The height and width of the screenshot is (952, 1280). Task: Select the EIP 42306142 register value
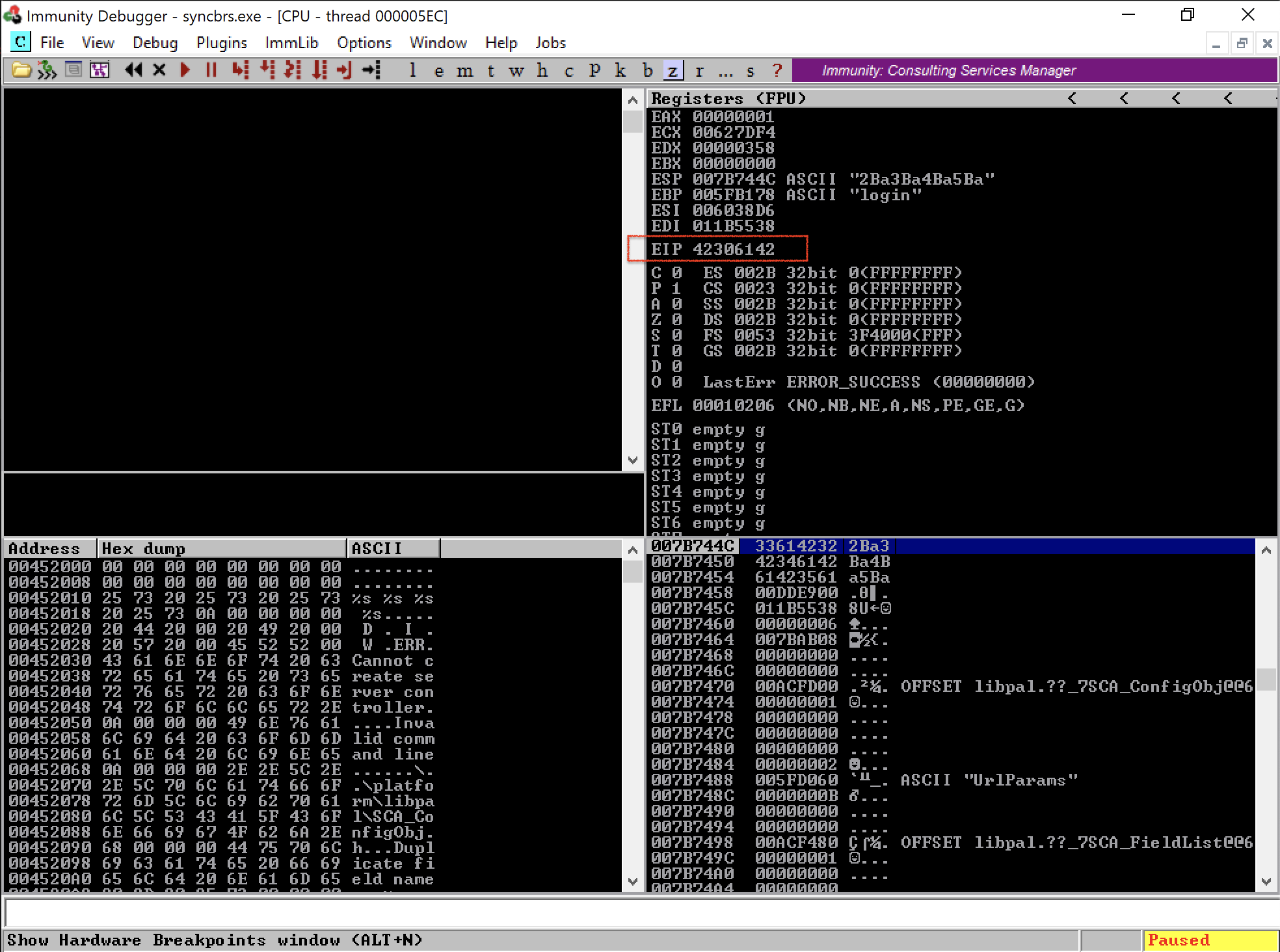pyautogui.click(x=734, y=249)
